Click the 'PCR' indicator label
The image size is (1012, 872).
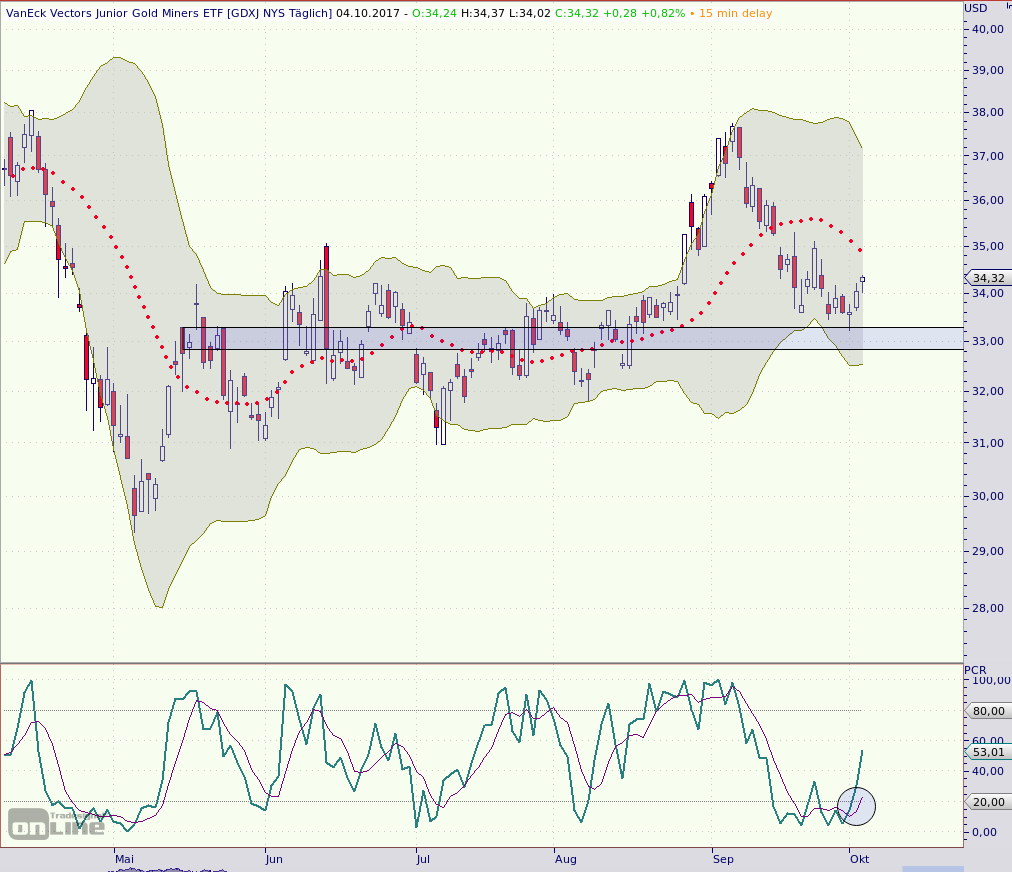coord(975,670)
